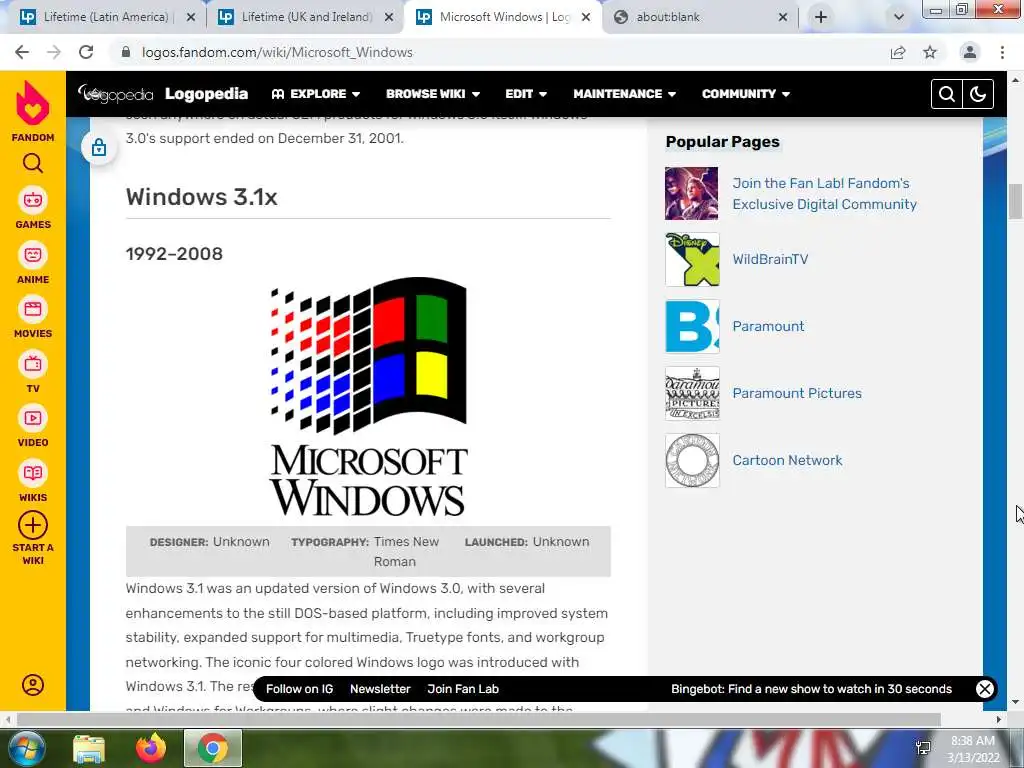
Task: Open Join the Fan Lab community link
Action: tap(824, 193)
